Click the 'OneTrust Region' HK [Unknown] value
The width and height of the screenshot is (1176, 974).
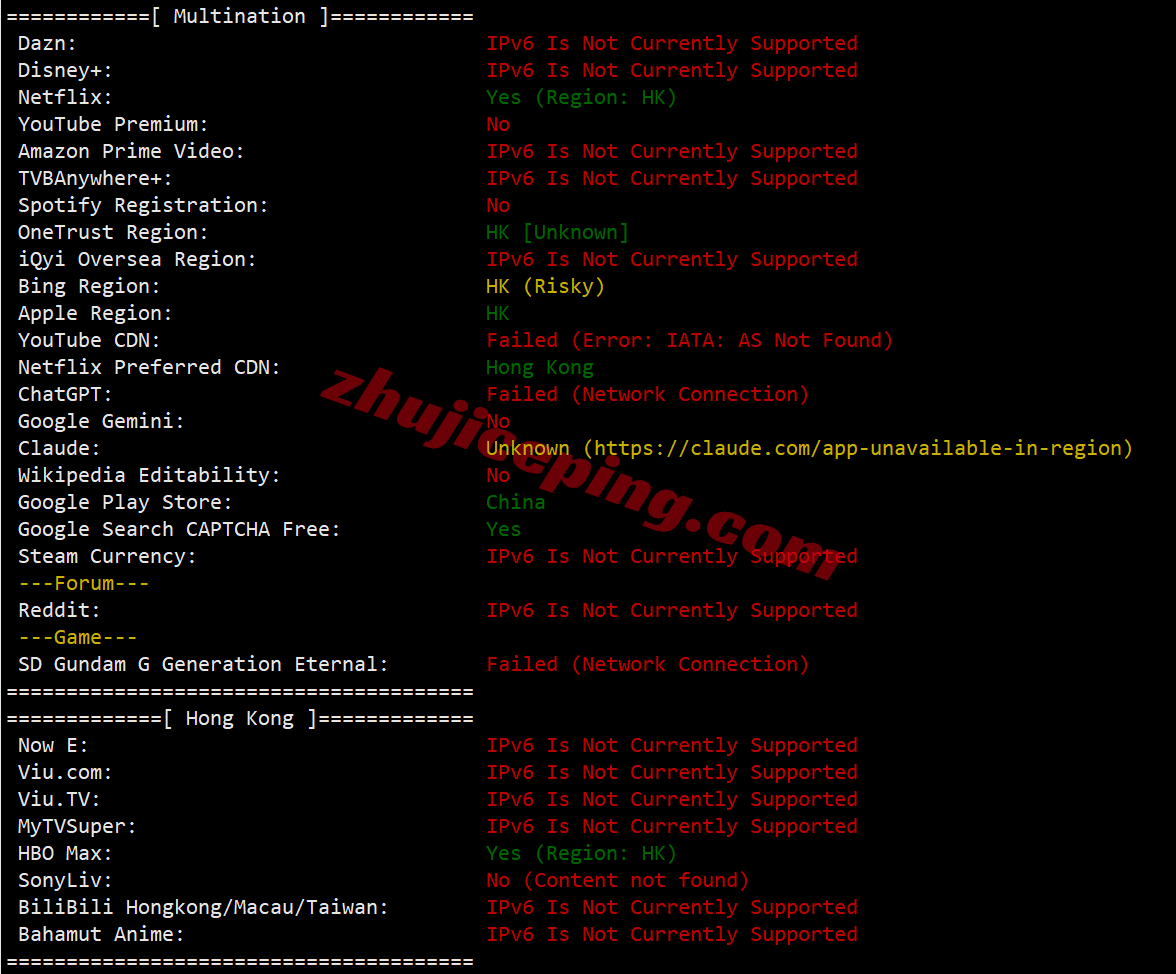tap(557, 232)
